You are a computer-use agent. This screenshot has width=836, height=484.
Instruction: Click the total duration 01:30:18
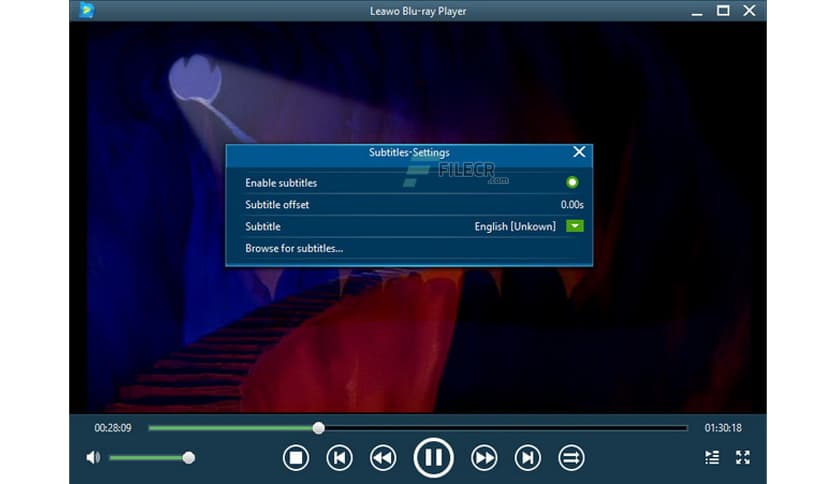point(723,427)
